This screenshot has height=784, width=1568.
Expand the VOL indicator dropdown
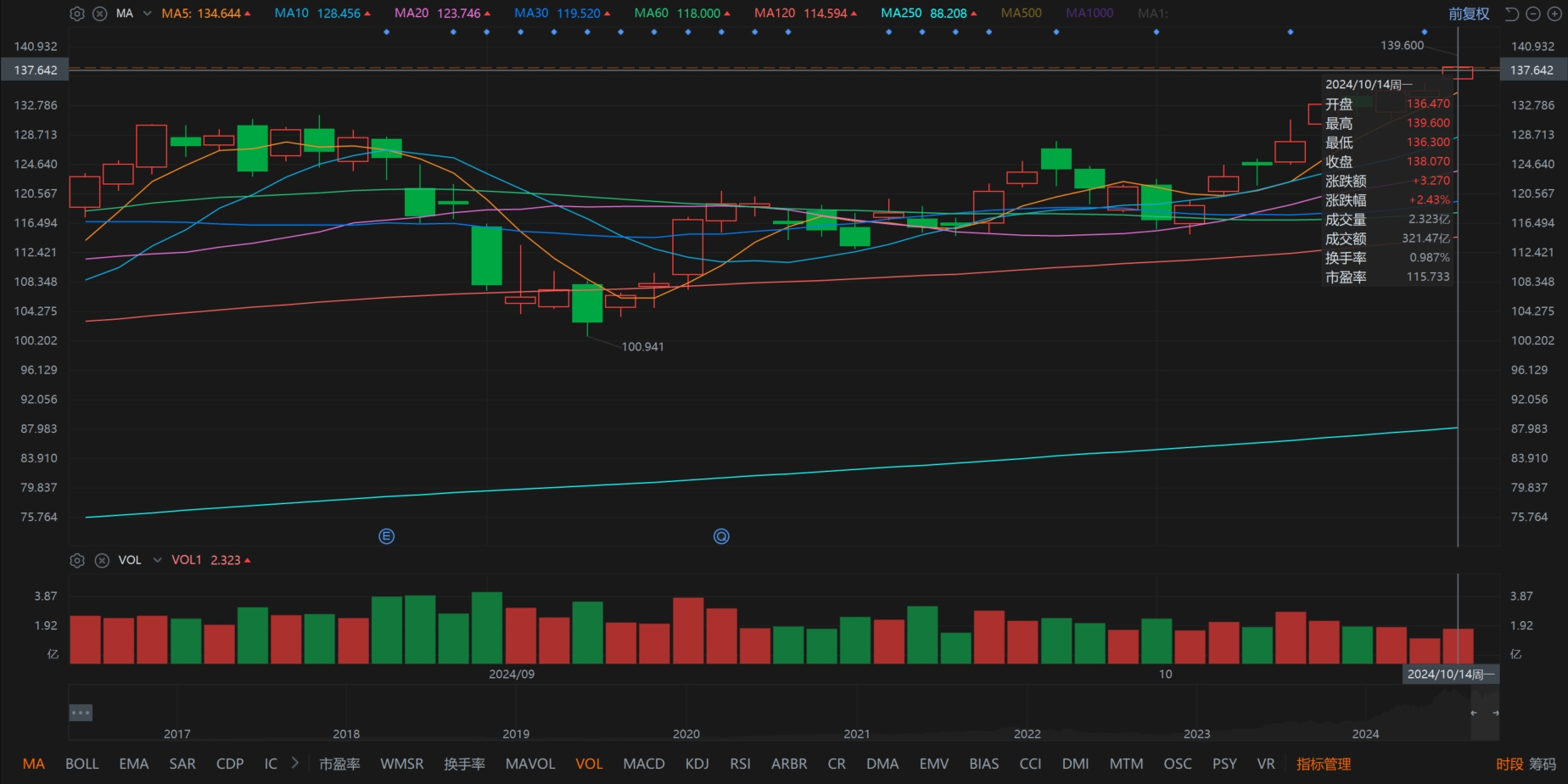(157, 560)
